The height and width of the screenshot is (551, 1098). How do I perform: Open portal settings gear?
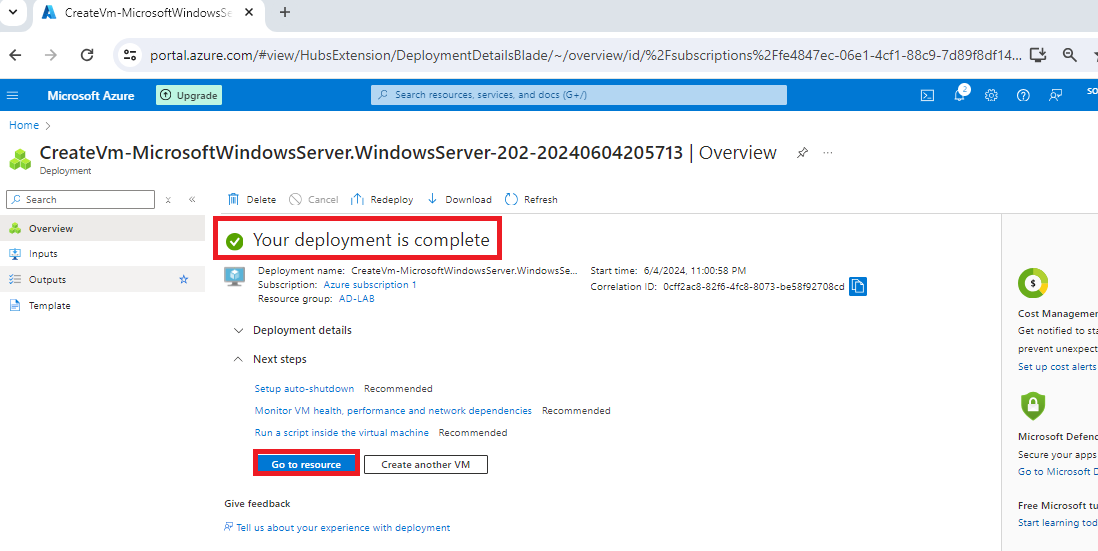click(991, 96)
